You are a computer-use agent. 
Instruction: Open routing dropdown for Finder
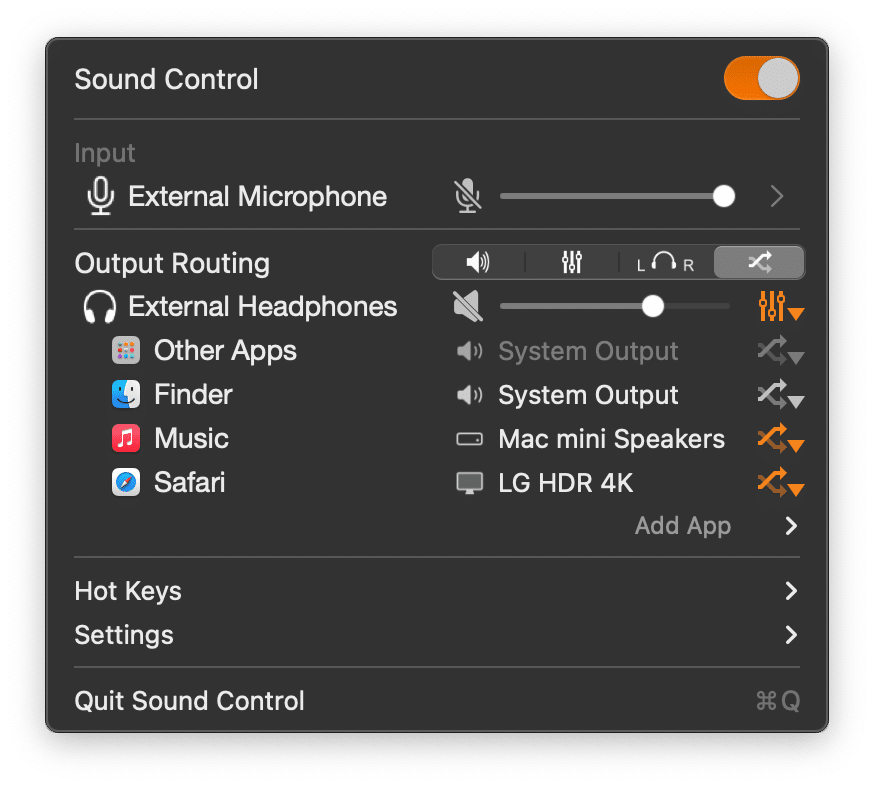click(x=780, y=395)
